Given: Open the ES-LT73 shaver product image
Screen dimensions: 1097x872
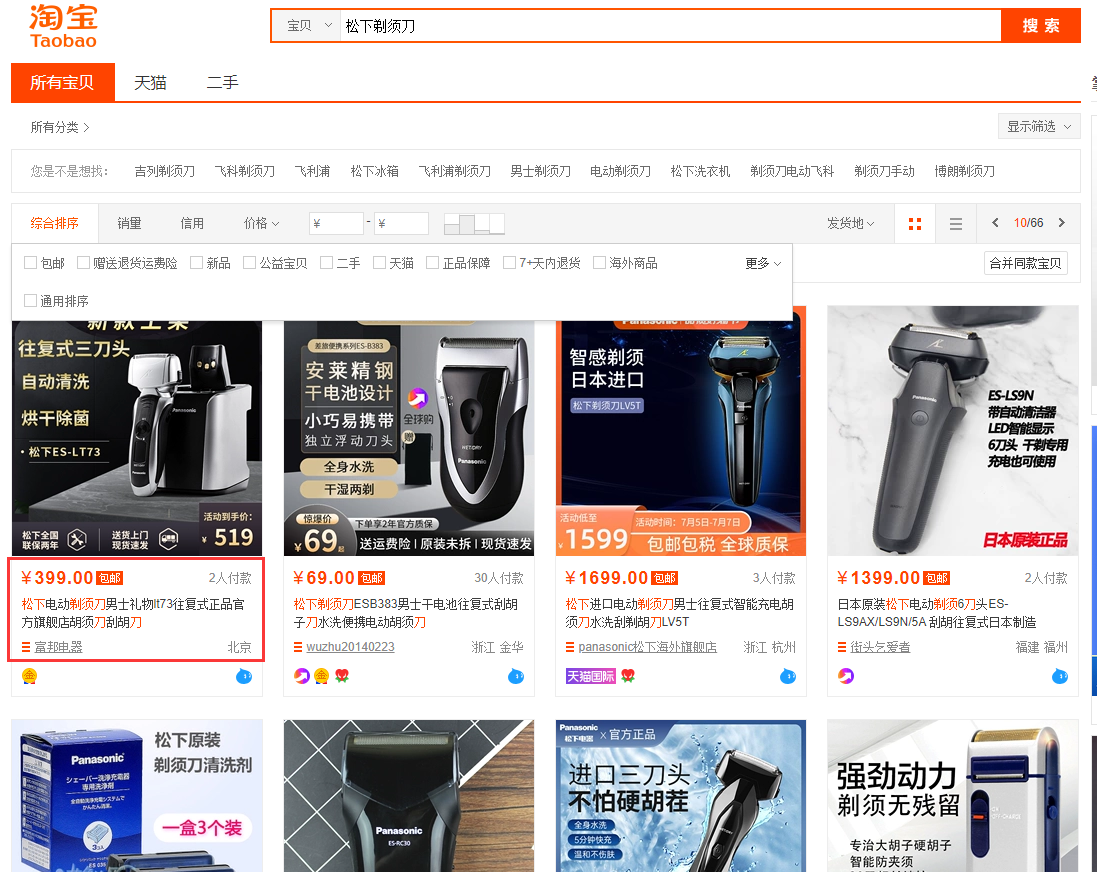Looking at the screenshot, I should tap(137, 438).
